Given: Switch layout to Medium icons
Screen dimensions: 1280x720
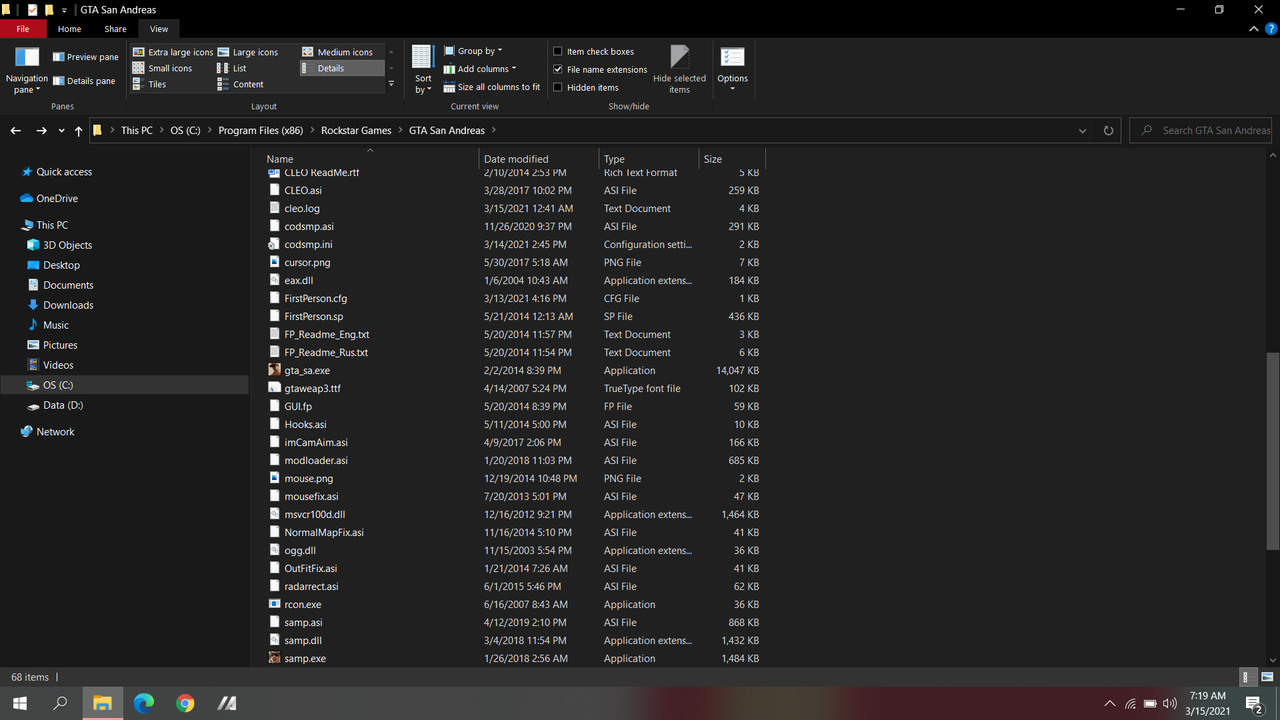Looking at the screenshot, I should pos(338,52).
